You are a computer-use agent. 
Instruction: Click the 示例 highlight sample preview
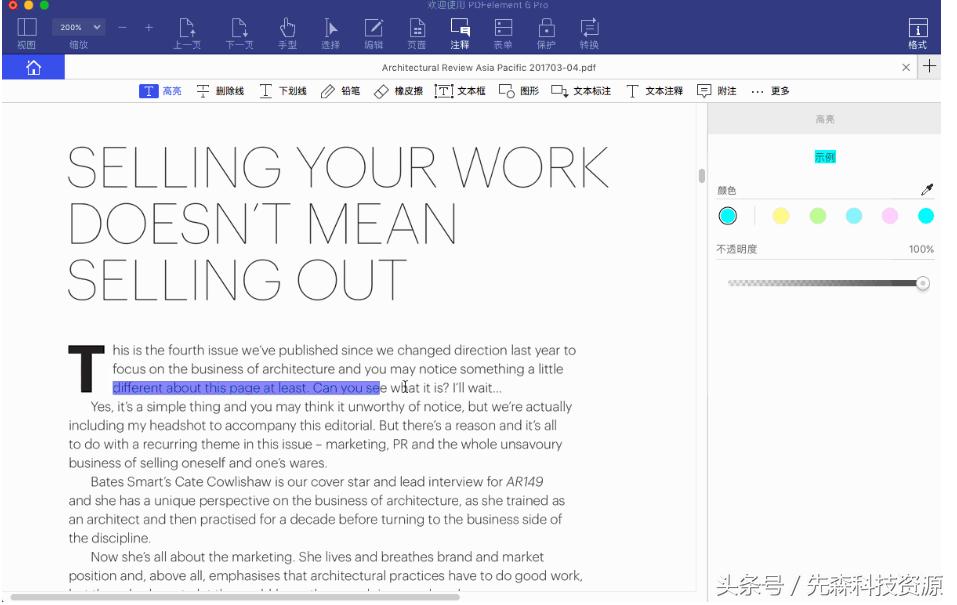(825, 157)
